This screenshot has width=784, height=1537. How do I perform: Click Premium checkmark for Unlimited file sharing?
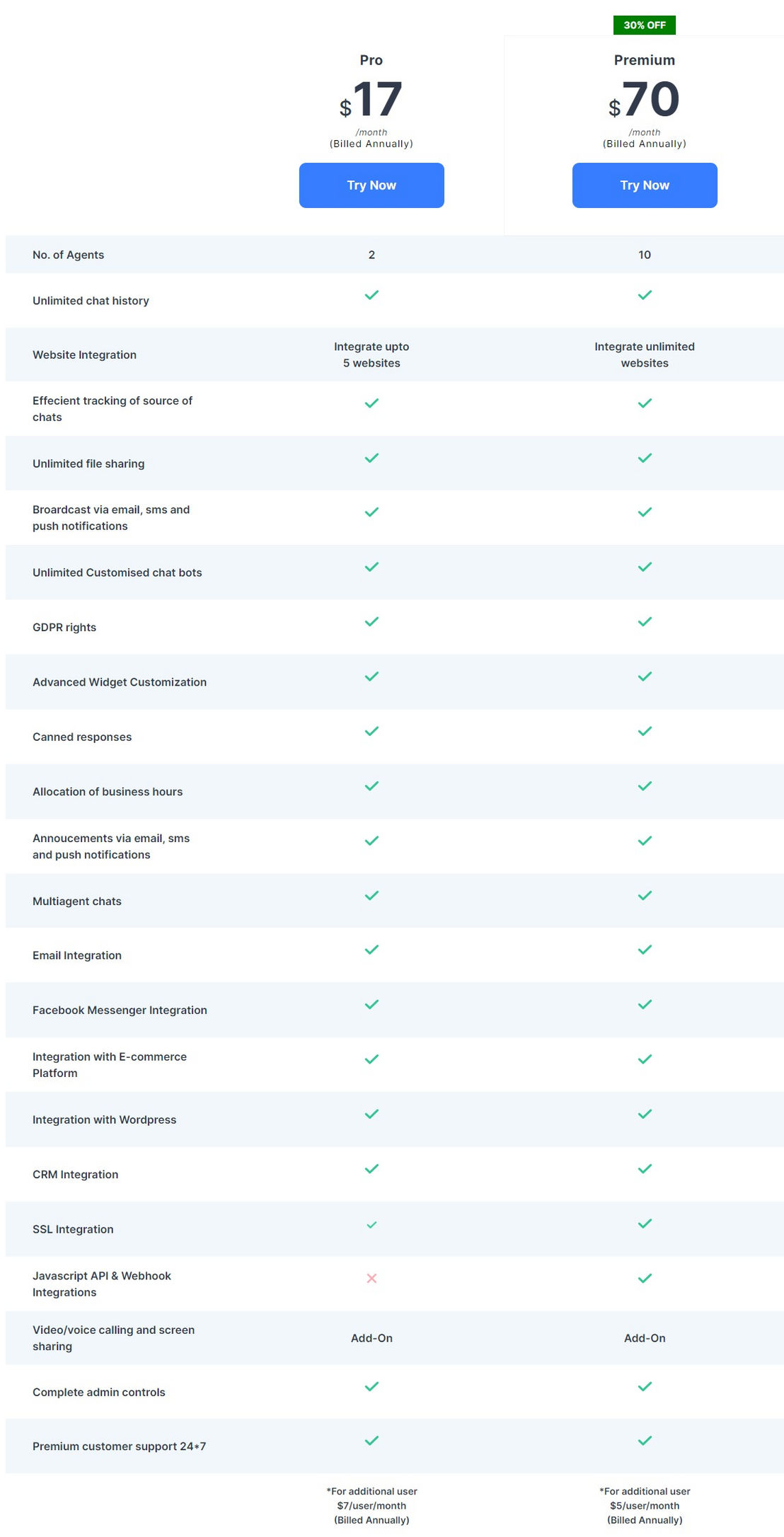click(x=645, y=458)
